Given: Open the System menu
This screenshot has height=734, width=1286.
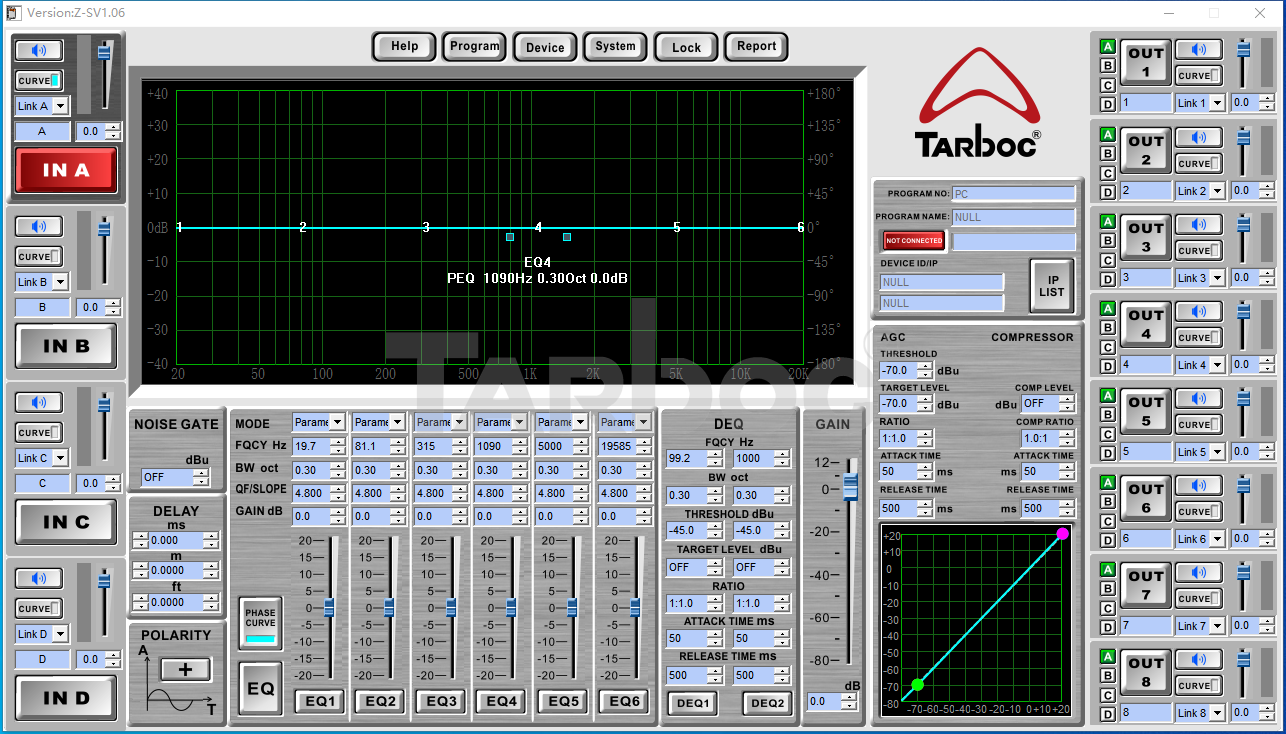Looking at the screenshot, I should (x=615, y=46).
